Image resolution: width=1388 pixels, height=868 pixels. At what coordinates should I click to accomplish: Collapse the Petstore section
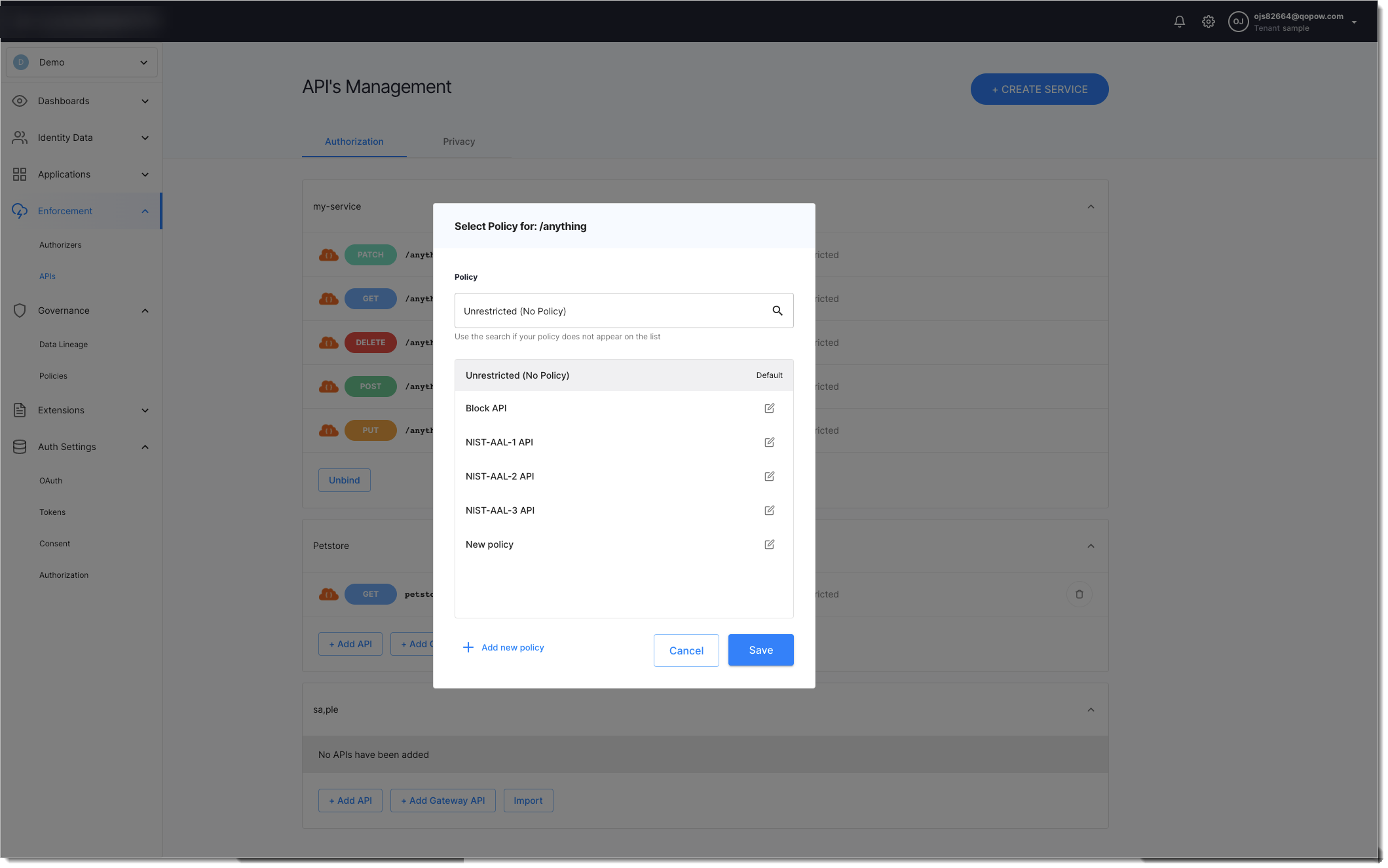pos(1090,546)
